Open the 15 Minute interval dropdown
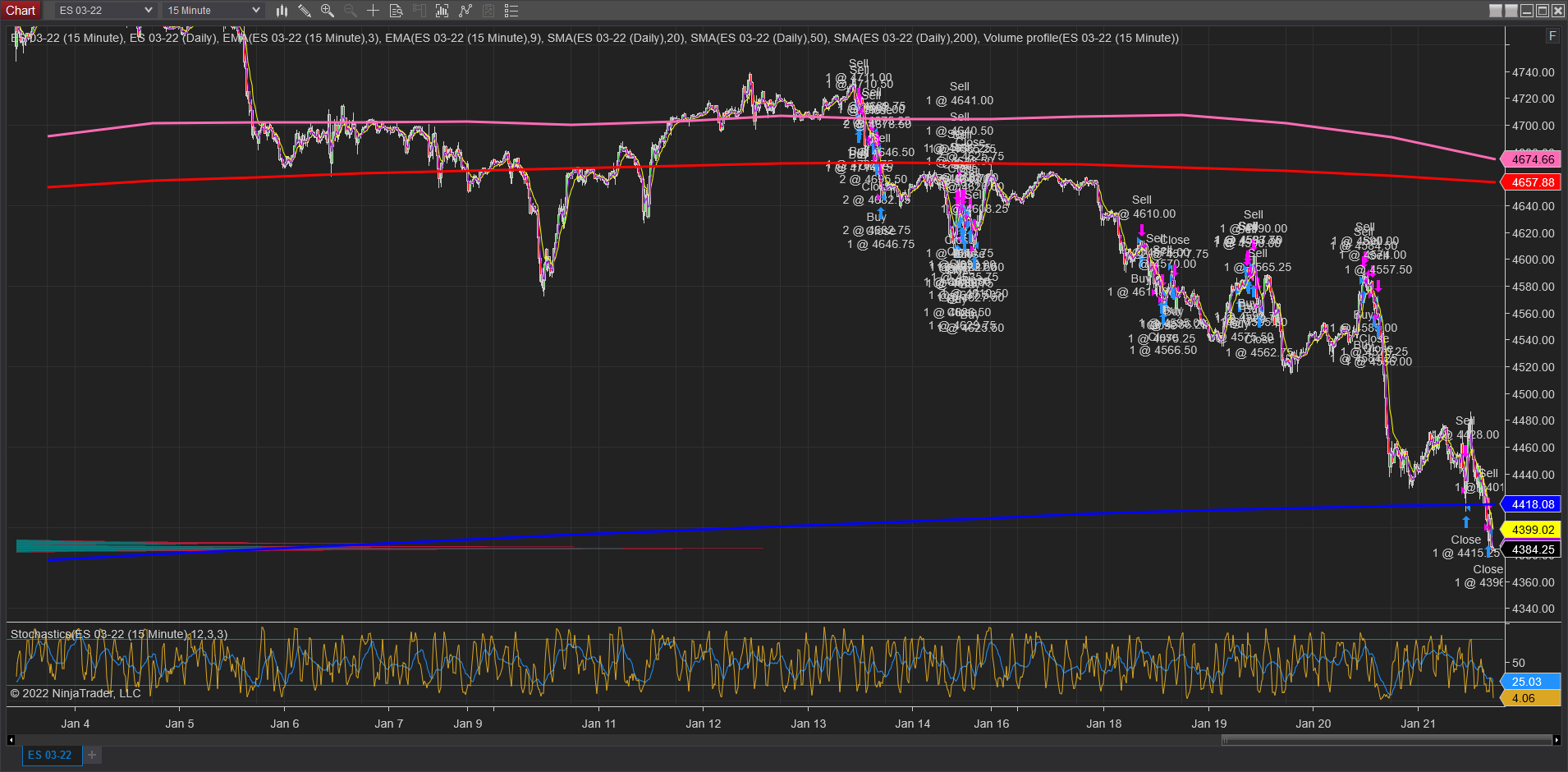Viewport: 1568px width, 772px height. [213, 11]
